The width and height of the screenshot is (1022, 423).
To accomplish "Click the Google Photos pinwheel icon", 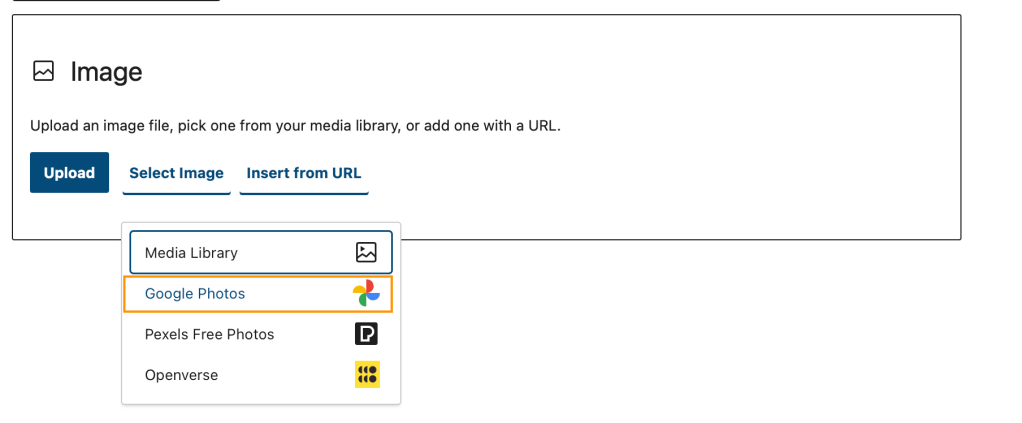I will (x=366, y=294).
